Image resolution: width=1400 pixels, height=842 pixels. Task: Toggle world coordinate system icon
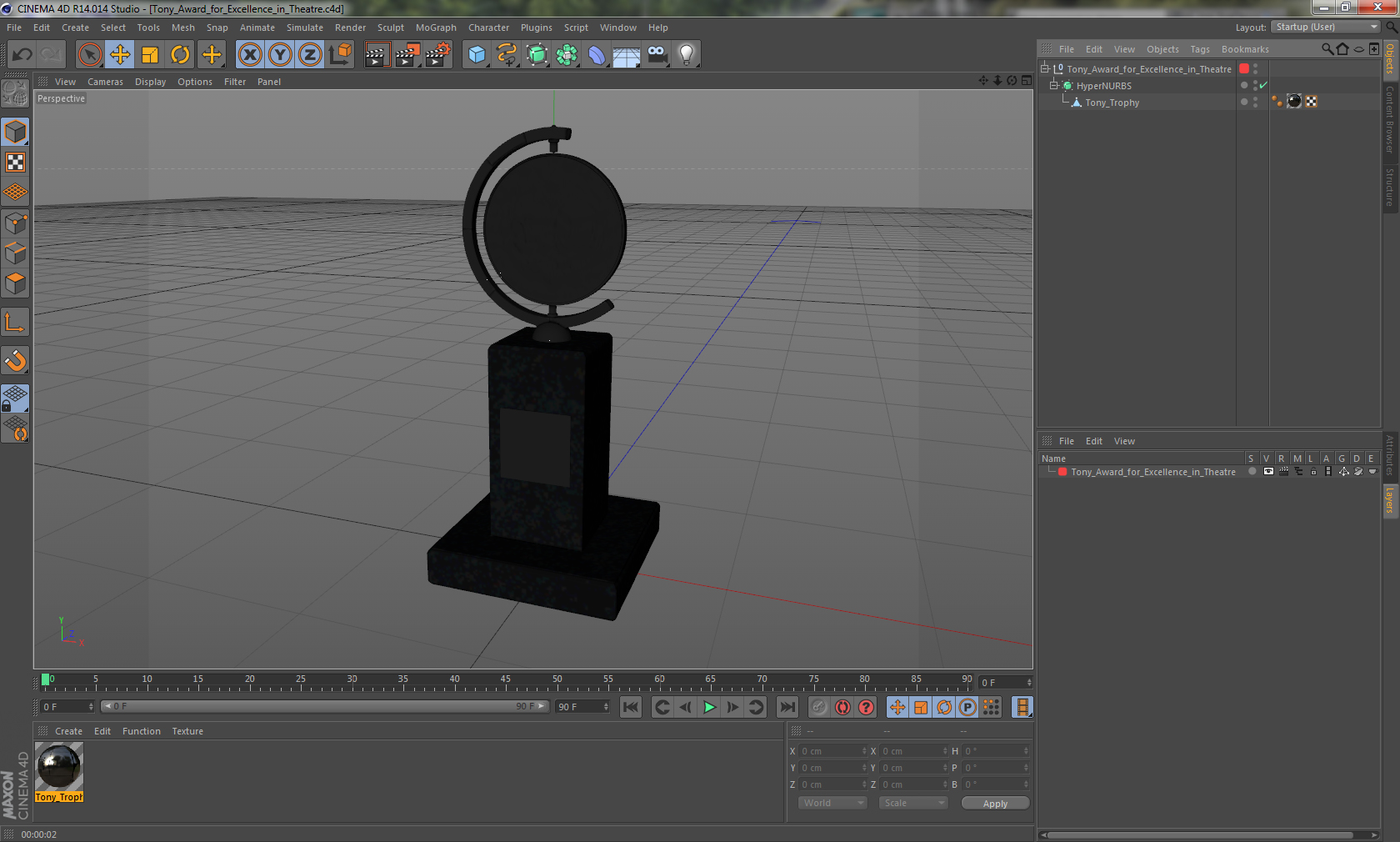click(x=340, y=55)
